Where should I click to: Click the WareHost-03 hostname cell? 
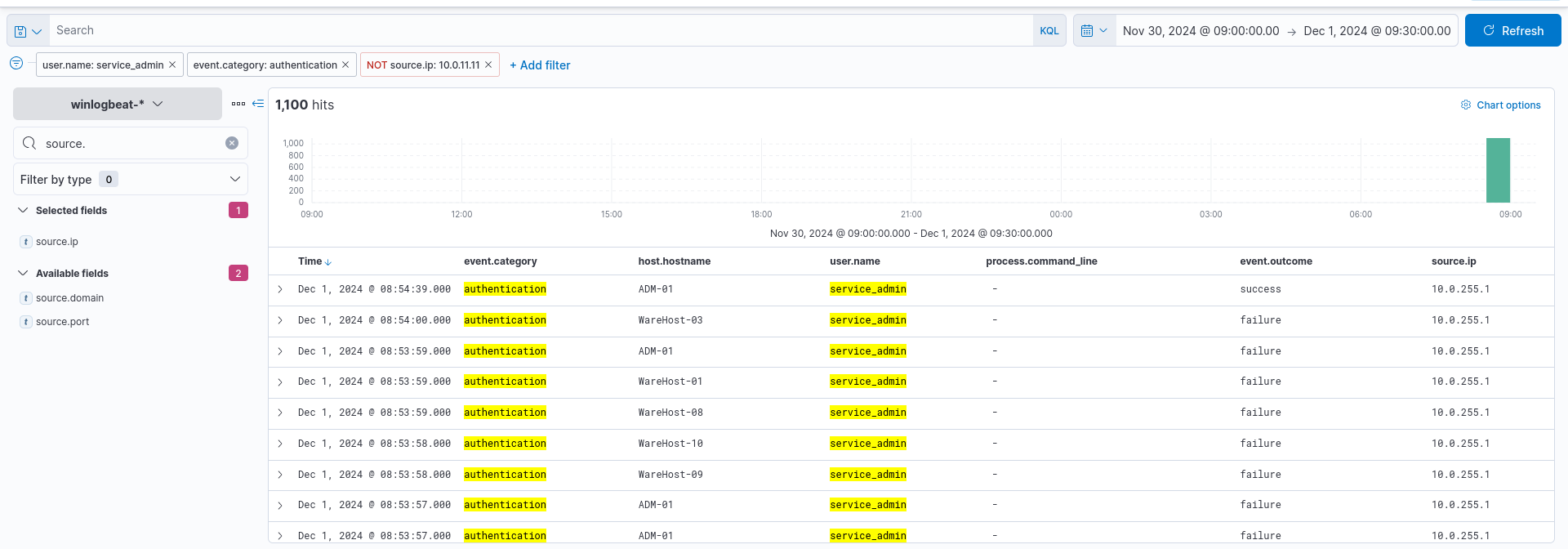(670, 320)
